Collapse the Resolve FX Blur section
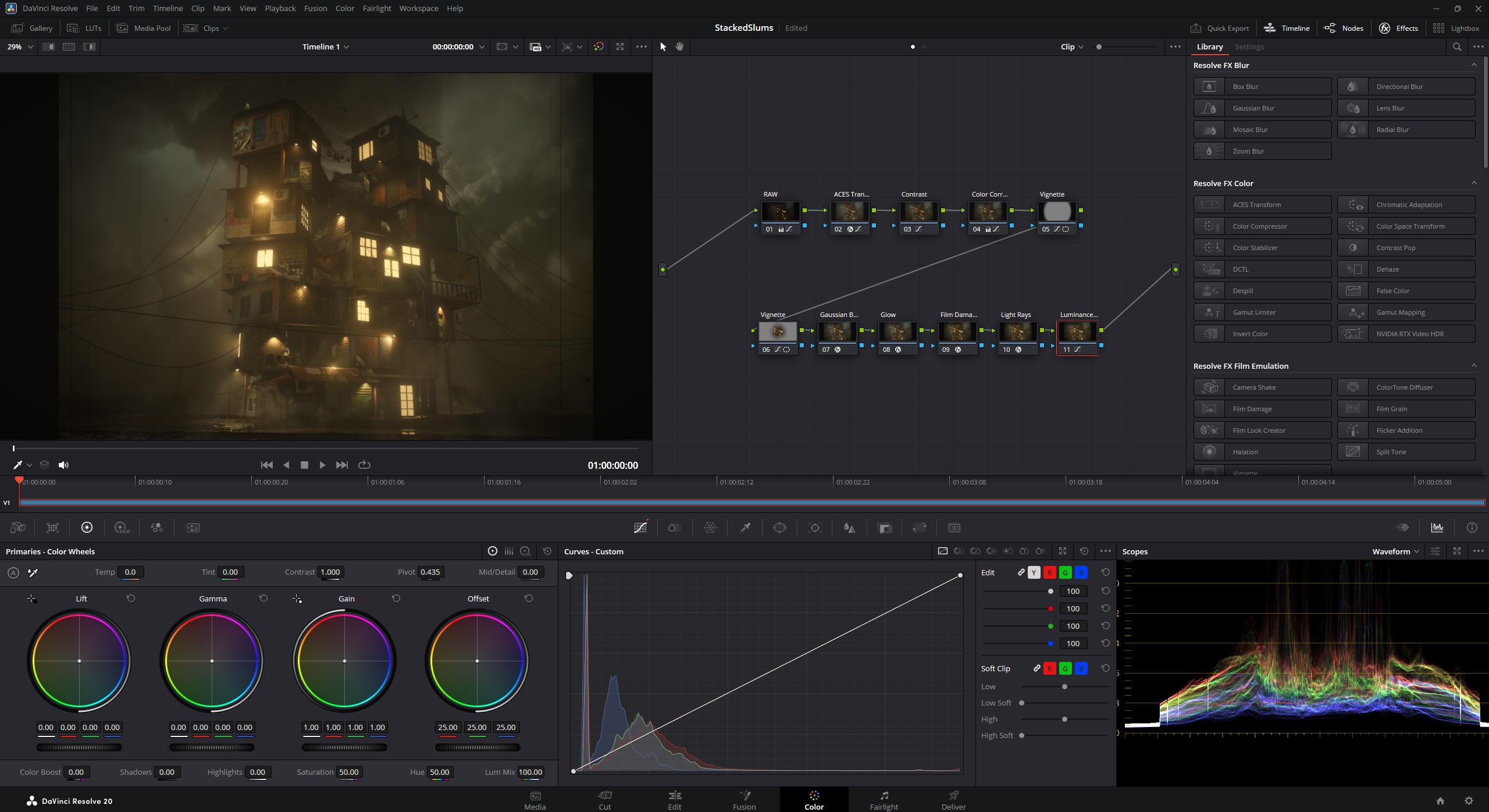 (1474, 65)
